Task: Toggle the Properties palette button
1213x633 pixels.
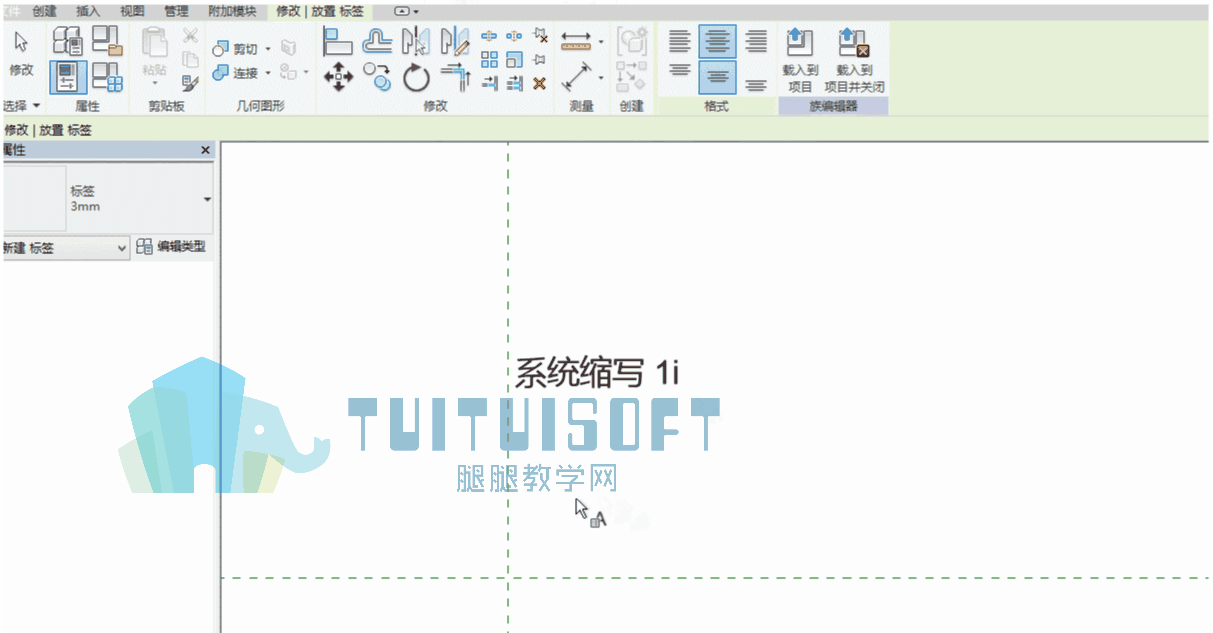Action: (68, 76)
